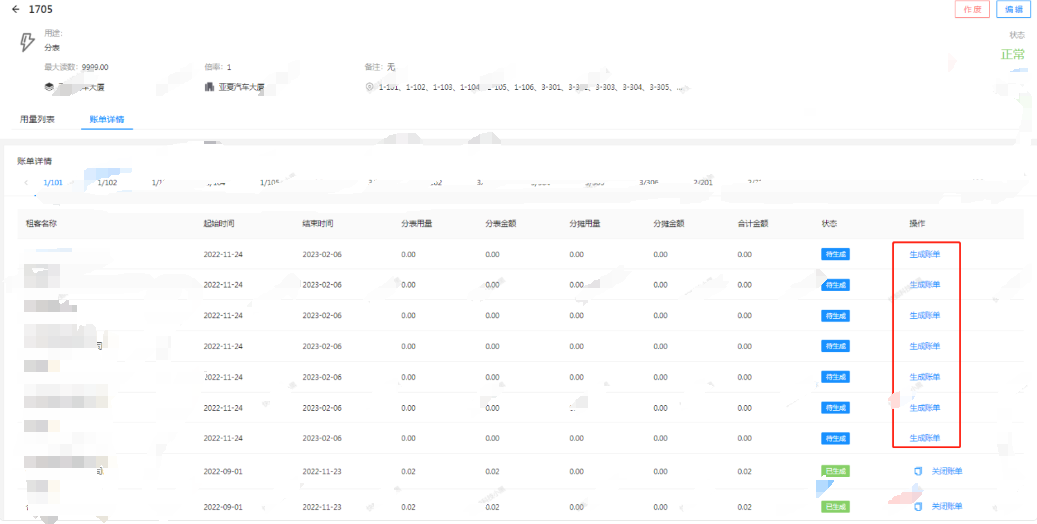Click 生成账单 in the fourth table row
The height and width of the screenshot is (524, 1037).
(924, 346)
